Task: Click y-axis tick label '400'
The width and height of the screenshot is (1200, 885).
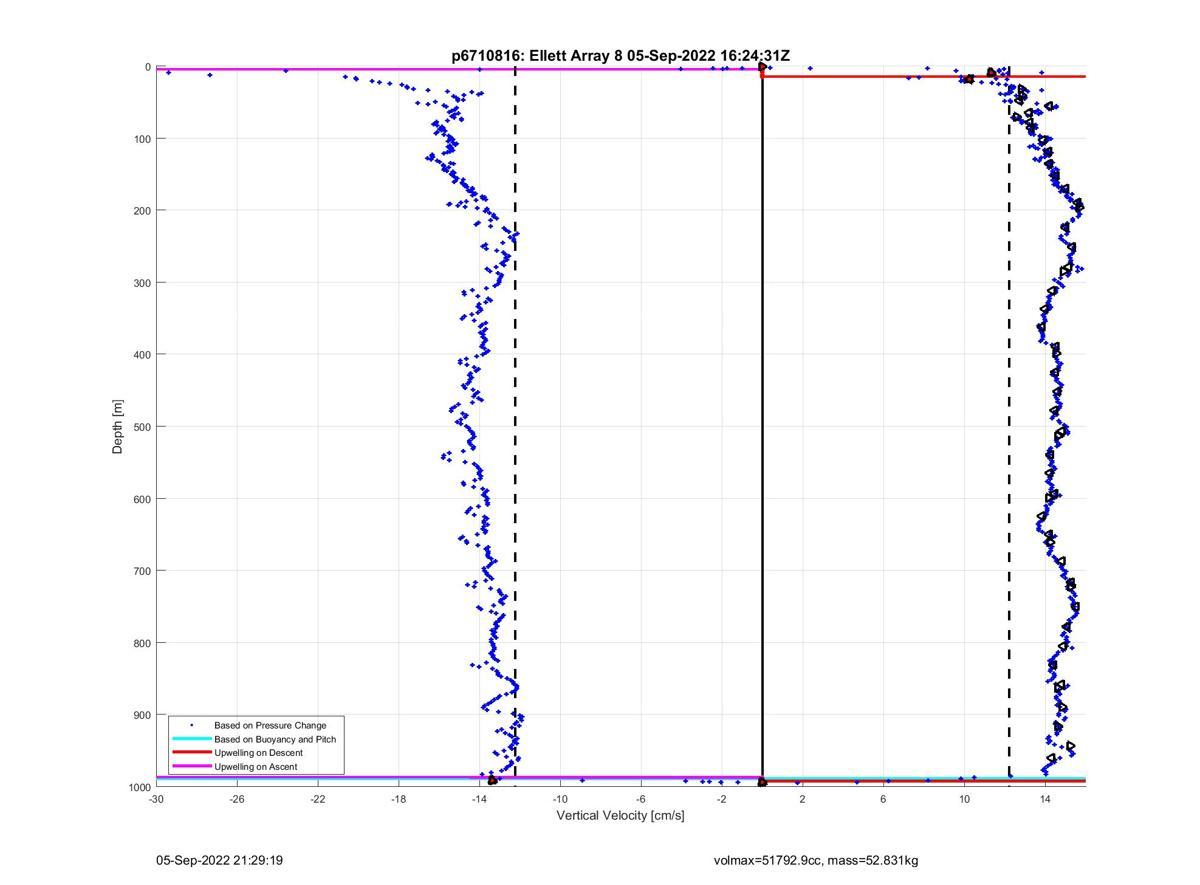Action: click(142, 355)
